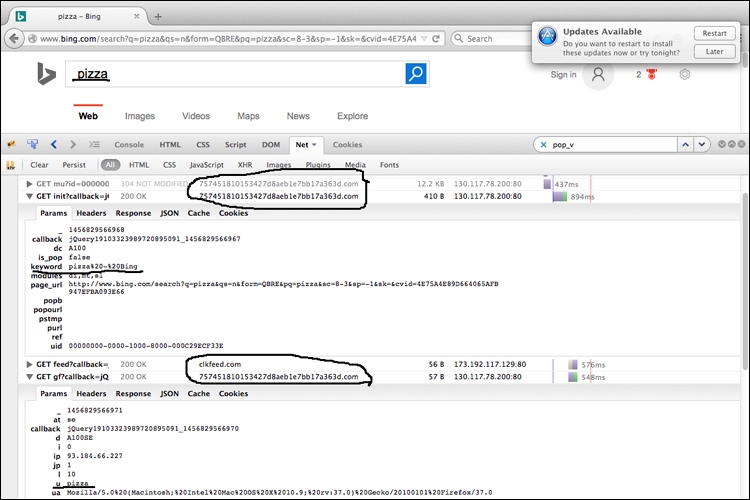Image resolution: width=750 pixels, height=500 pixels.
Task: Expand the GET mu?id=000000 request
Action: coord(29,184)
